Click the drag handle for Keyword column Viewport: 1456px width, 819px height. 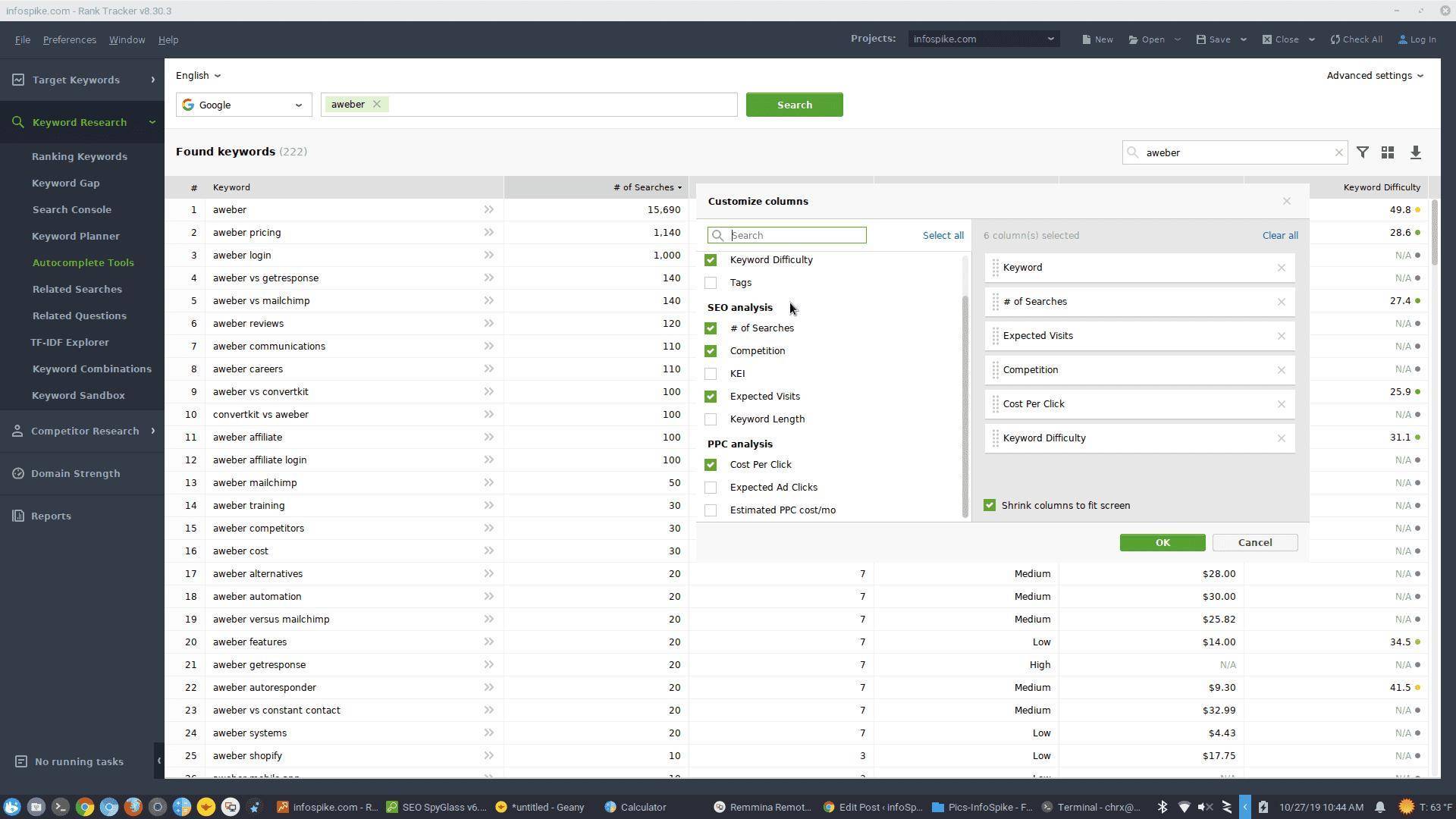point(995,268)
